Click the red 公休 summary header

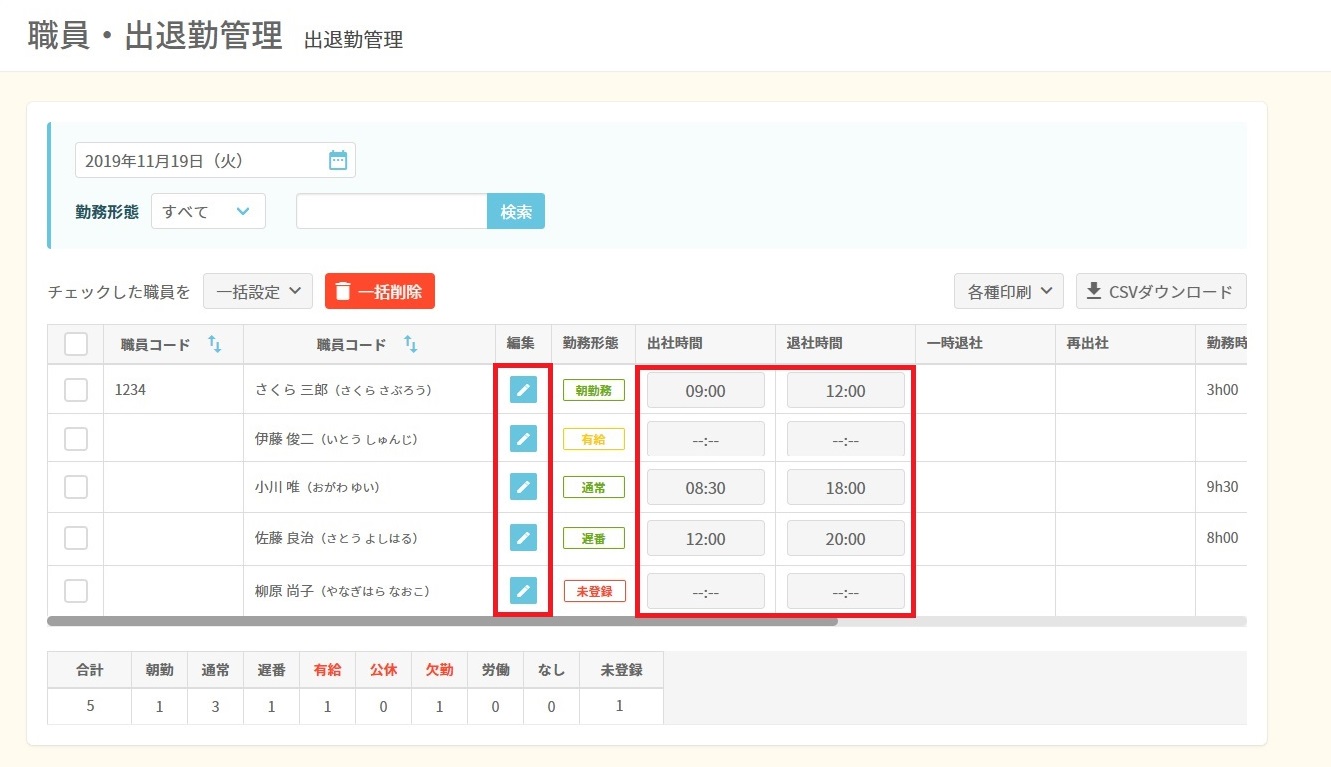pos(384,670)
